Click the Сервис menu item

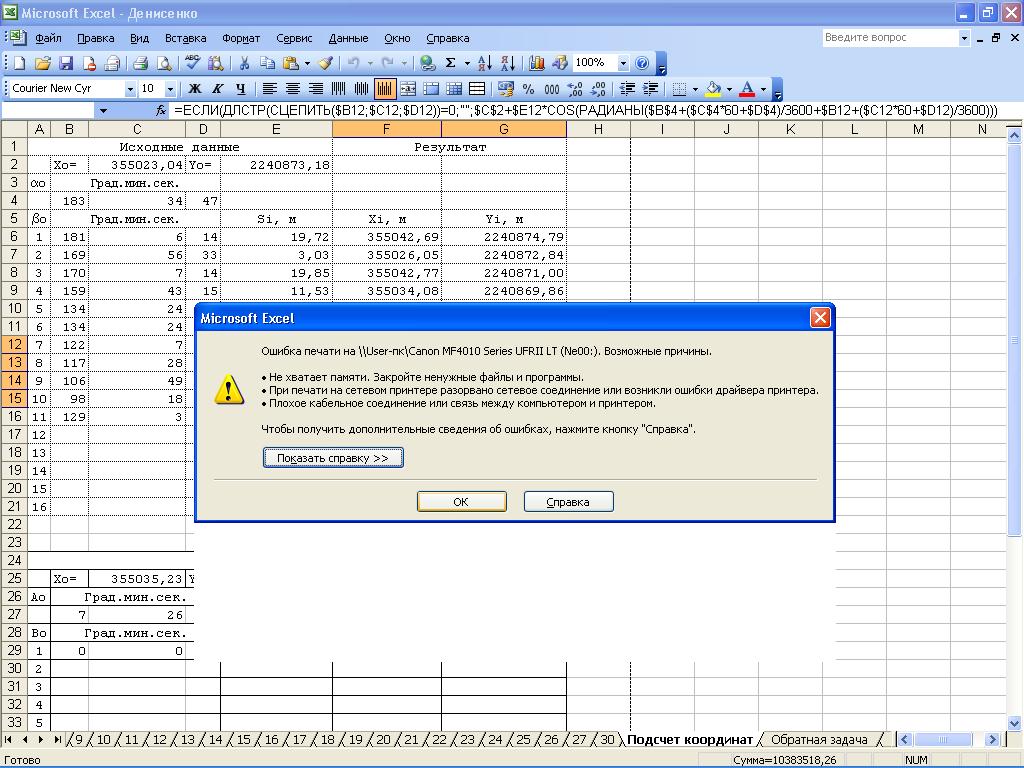point(294,39)
